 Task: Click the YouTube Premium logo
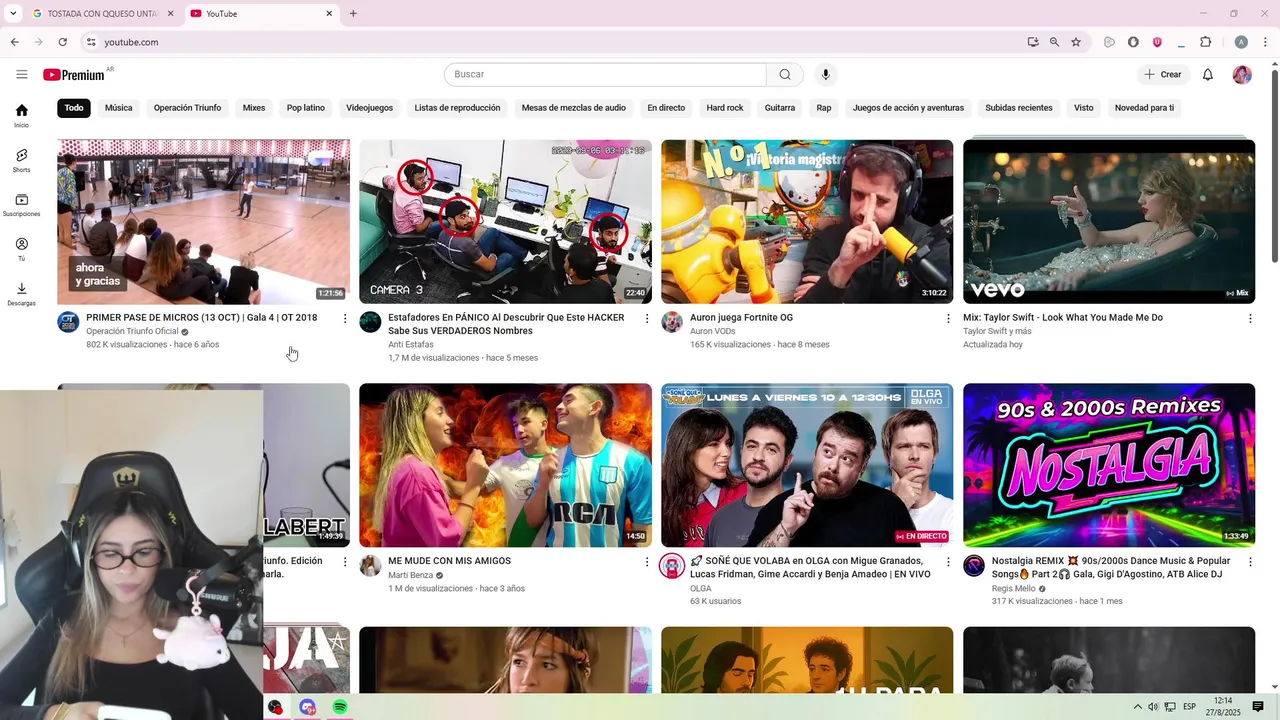(74, 75)
